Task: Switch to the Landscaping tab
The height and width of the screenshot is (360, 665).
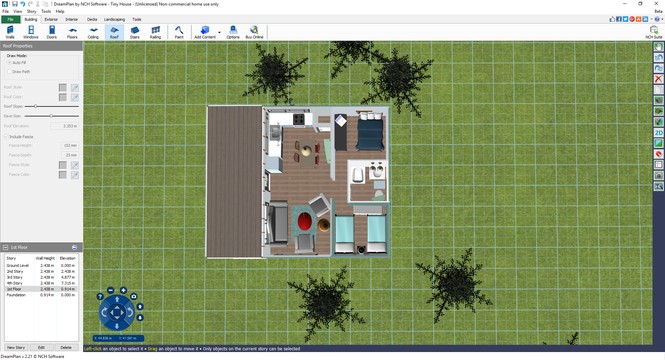Action: pos(115,20)
